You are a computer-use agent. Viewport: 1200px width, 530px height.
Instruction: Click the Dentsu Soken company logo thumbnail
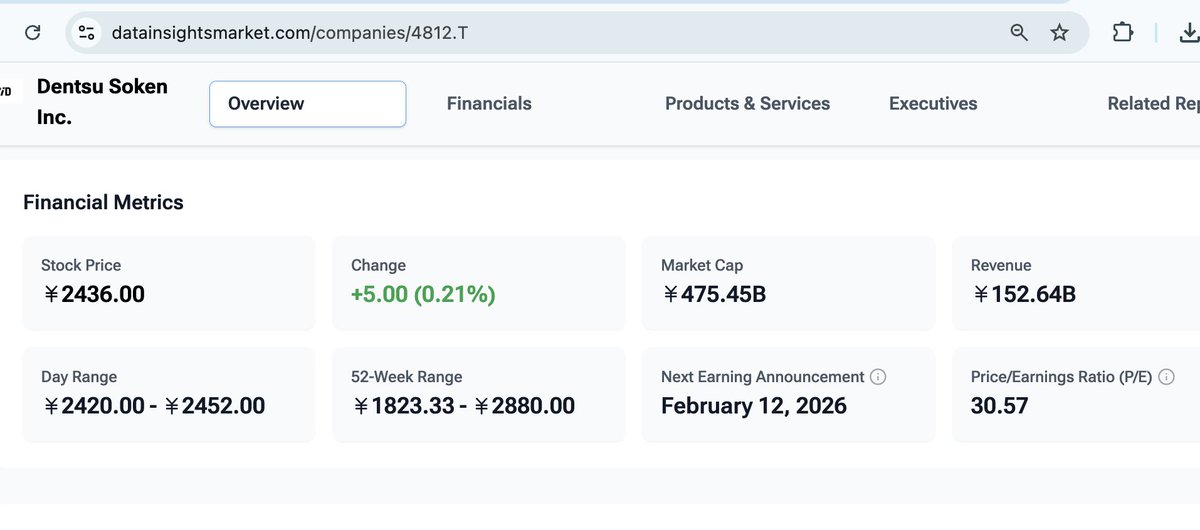pos(10,93)
